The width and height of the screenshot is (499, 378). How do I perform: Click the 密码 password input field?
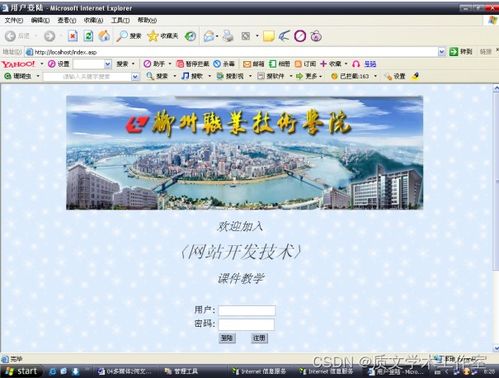(x=247, y=324)
